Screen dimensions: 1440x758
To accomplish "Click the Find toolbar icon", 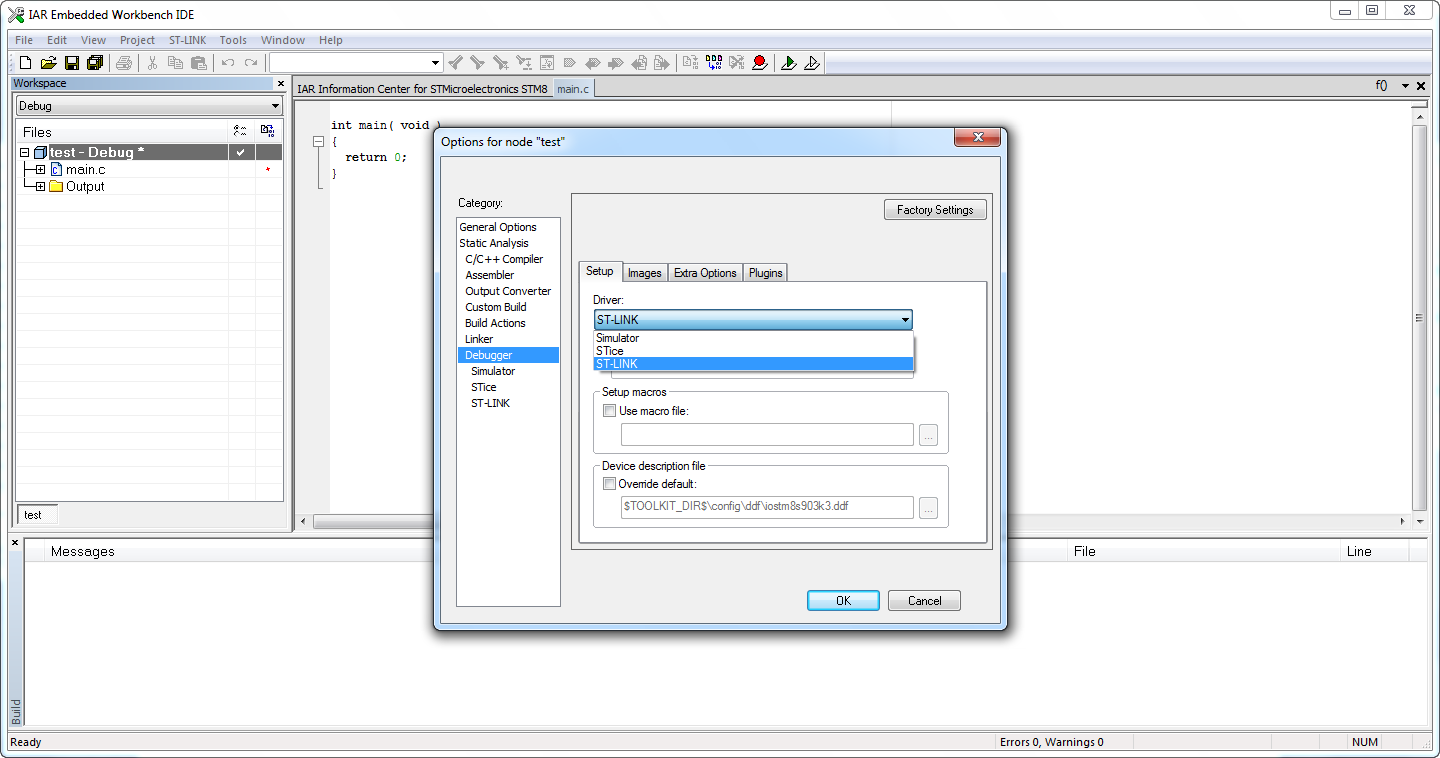I will (x=501, y=63).
